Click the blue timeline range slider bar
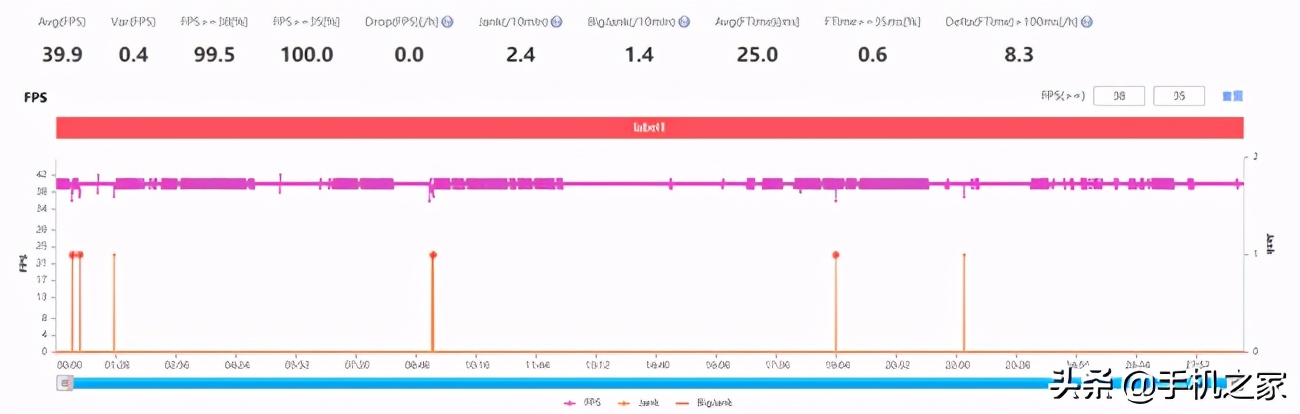The width and height of the screenshot is (1300, 414). 650,382
